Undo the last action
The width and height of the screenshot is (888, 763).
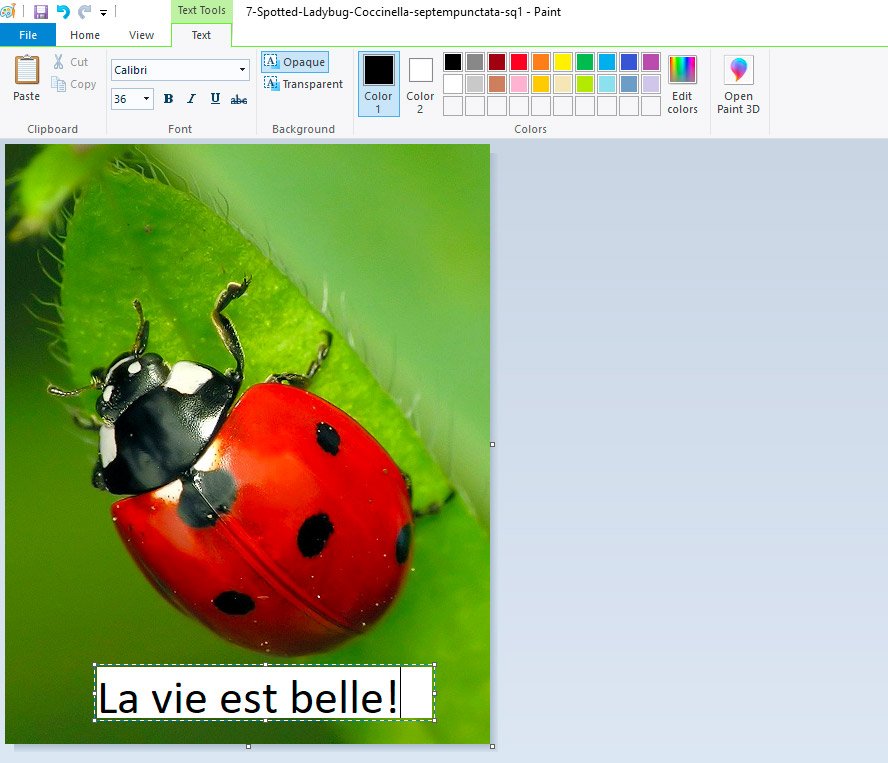point(63,11)
